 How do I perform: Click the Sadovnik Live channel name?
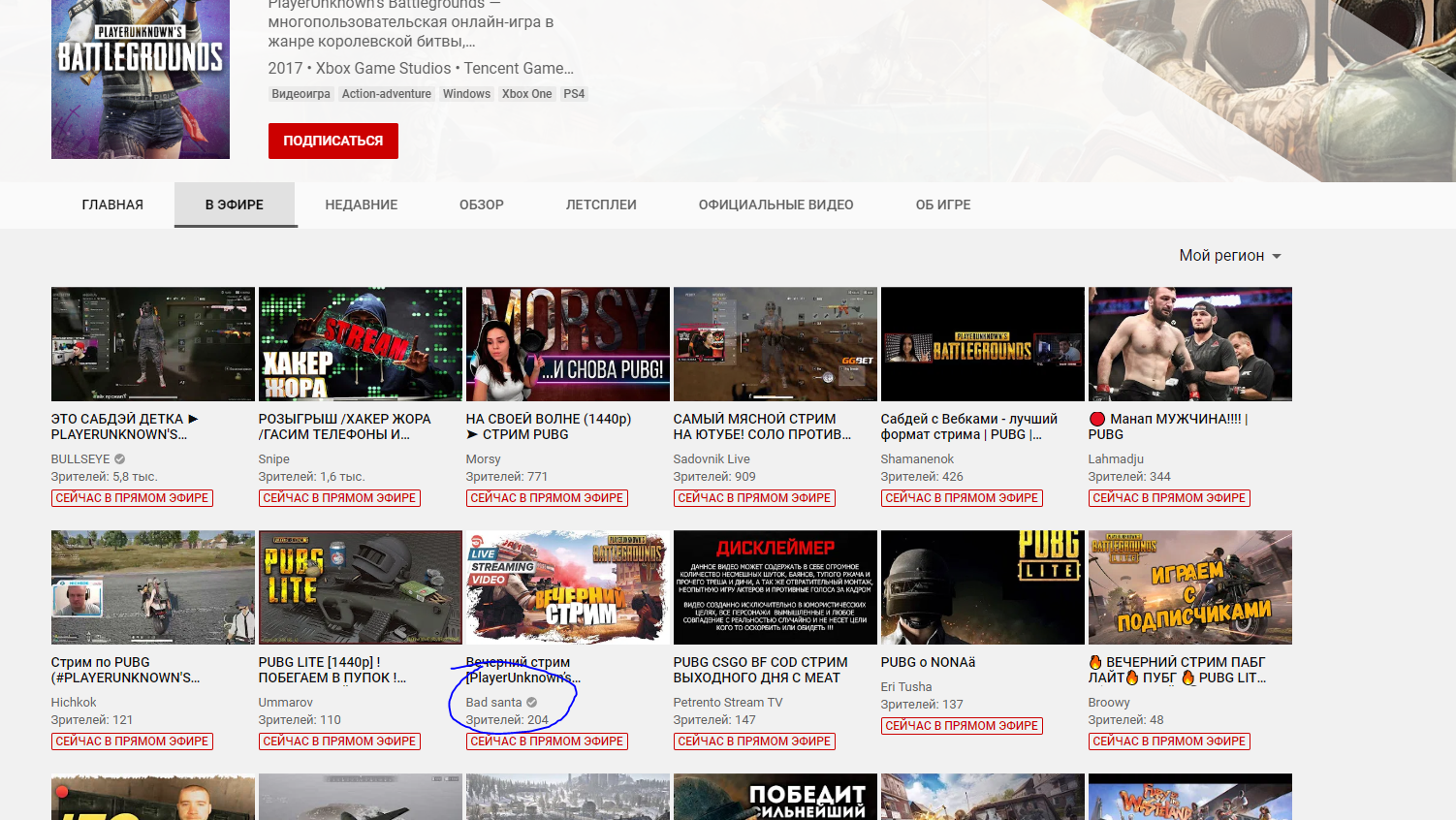(712, 459)
